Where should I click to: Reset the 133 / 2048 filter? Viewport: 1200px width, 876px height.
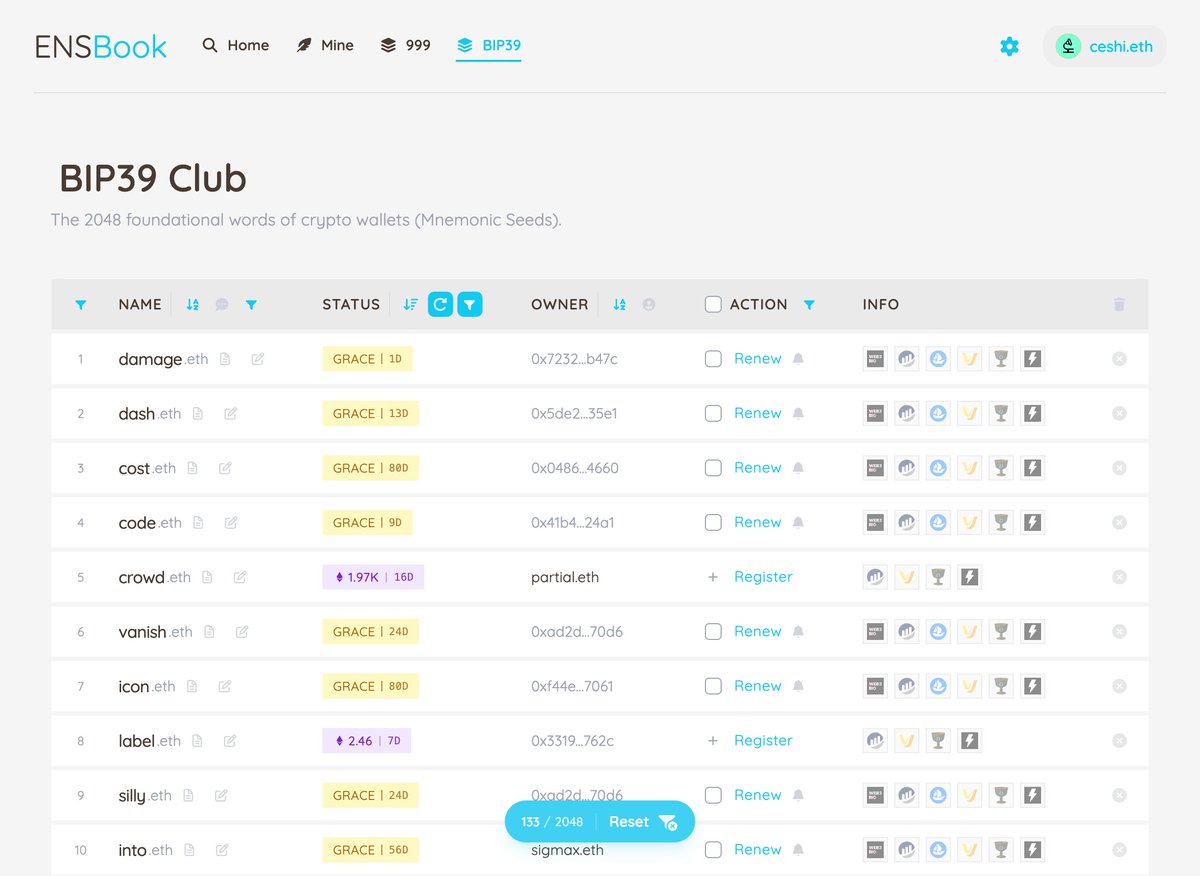coord(642,822)
